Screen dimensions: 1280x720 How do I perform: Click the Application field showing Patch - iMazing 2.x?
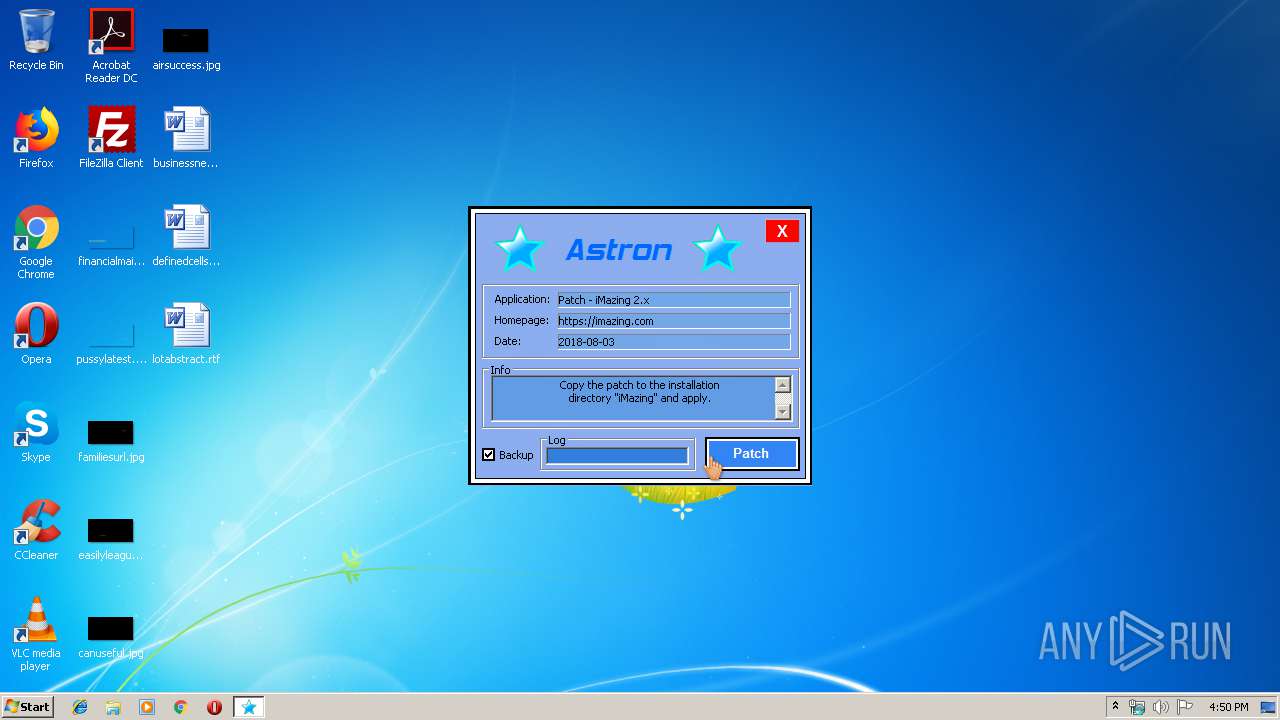tap(673, 300)
